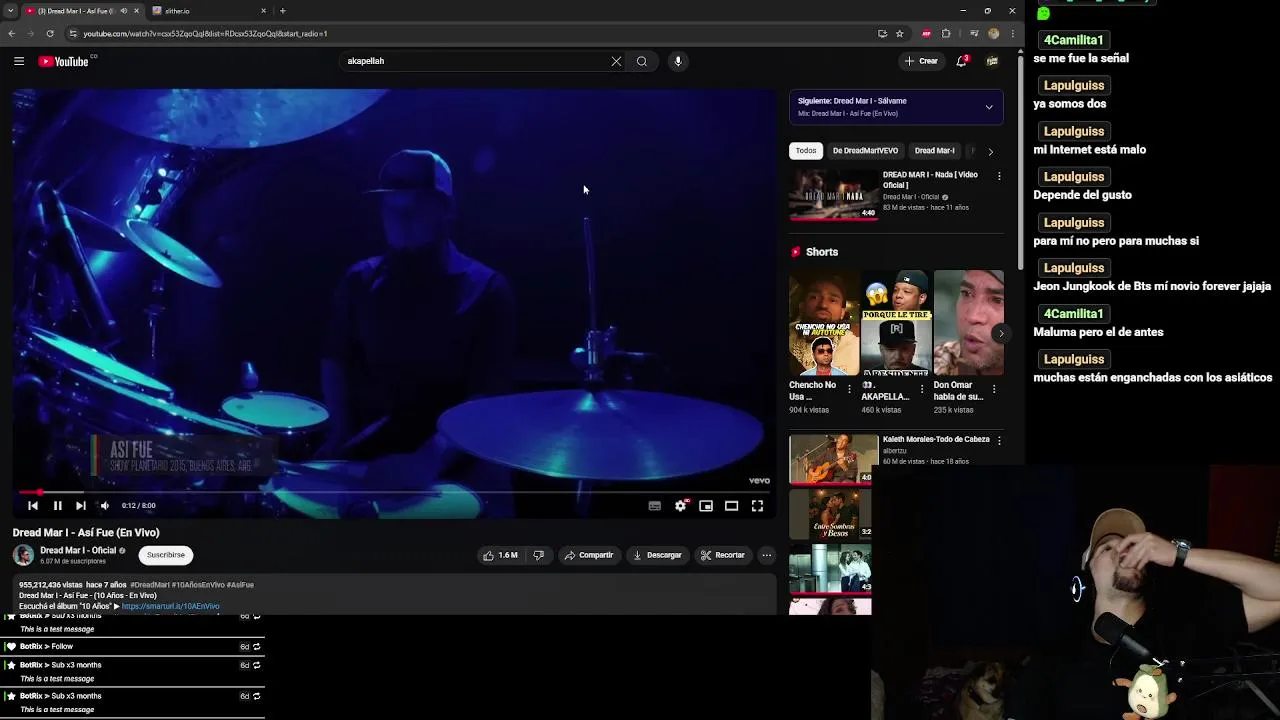Clear the search box text
The height and width of the screenshot is (720, 1280).
[x=616, y=61]
